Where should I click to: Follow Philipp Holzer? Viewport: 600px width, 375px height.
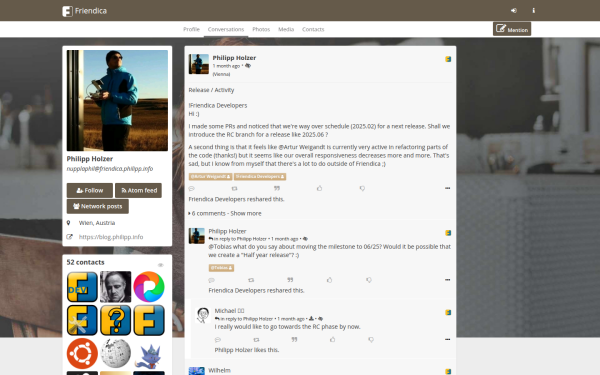[90, 190]
